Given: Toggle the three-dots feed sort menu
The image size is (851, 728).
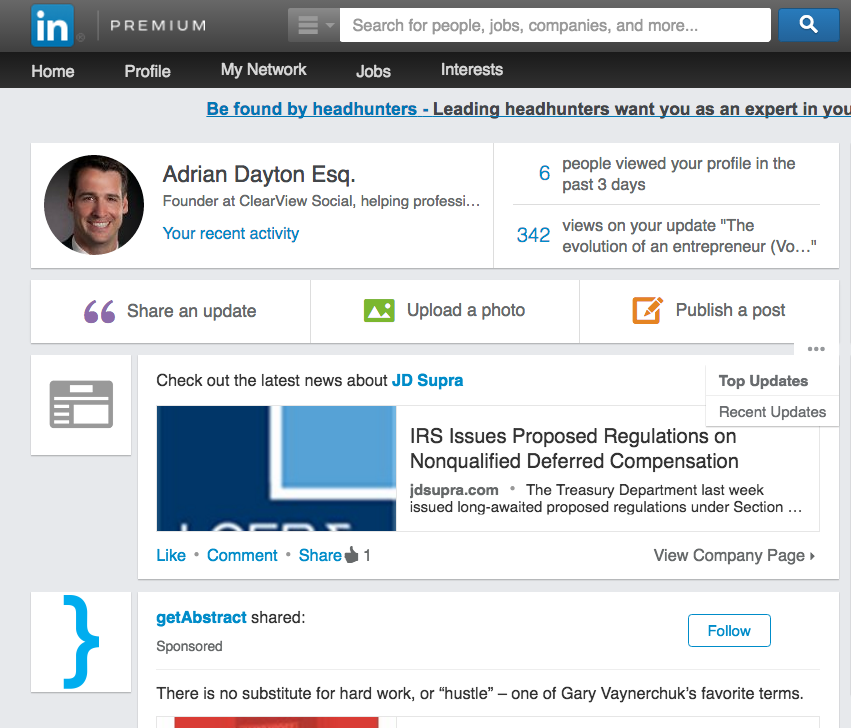Looking at the screenshot, I should tap(816, 349).
